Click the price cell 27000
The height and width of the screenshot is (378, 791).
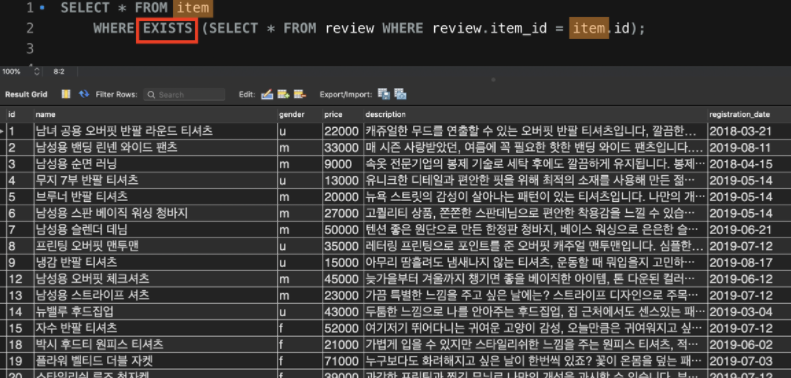click(343, 212)
